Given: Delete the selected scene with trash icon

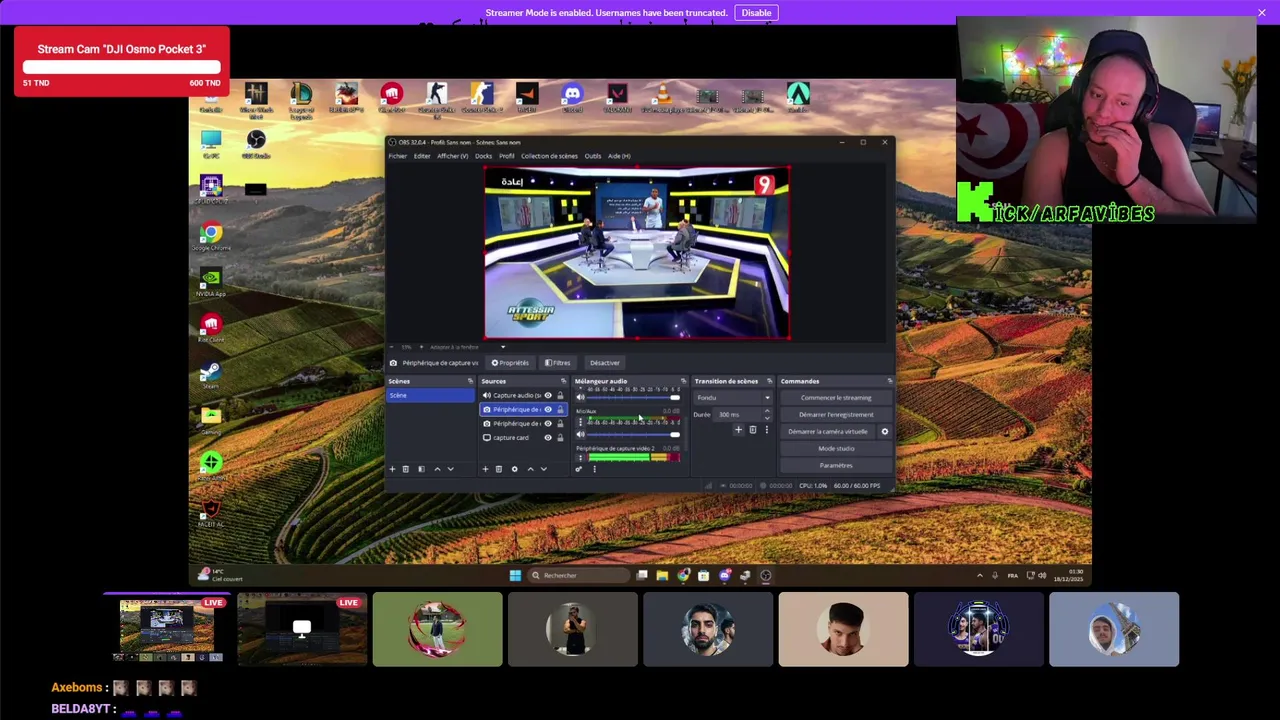Looking at the screenshot, I should click(405, 469).
